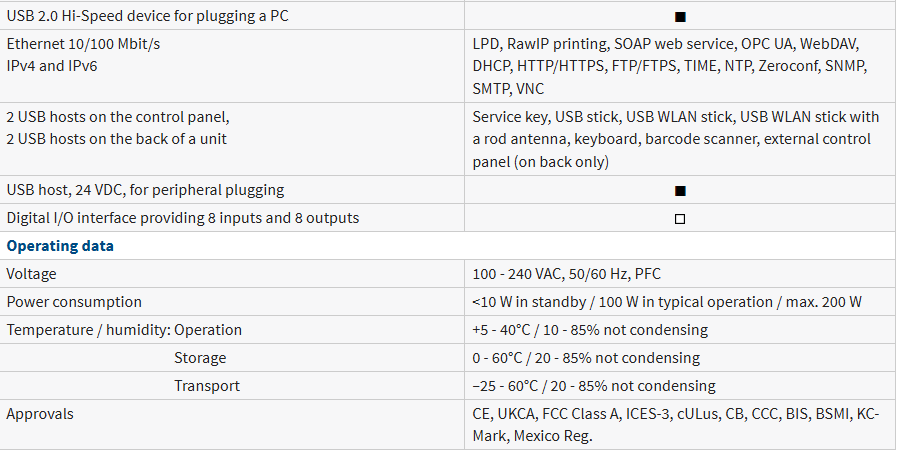Screen dimensions: 897x451
Task: Click the Service key, USB stick description
Action: pos(676,139)
